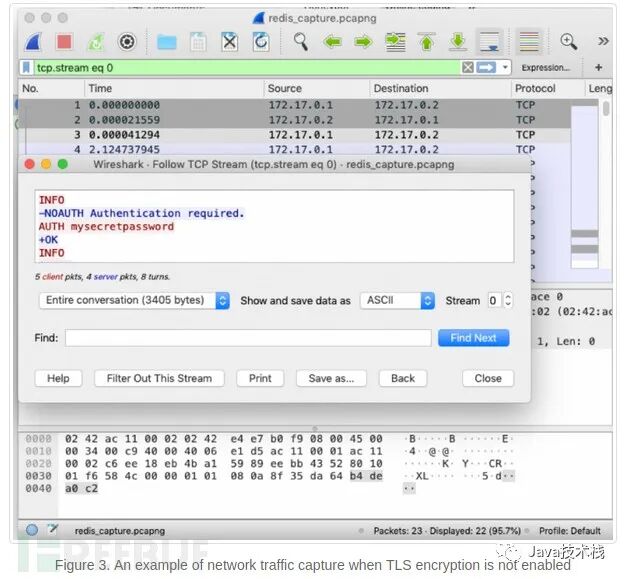The image size is (624, 579).
Task: Zoom in on packet text
Action: point(569,41)
